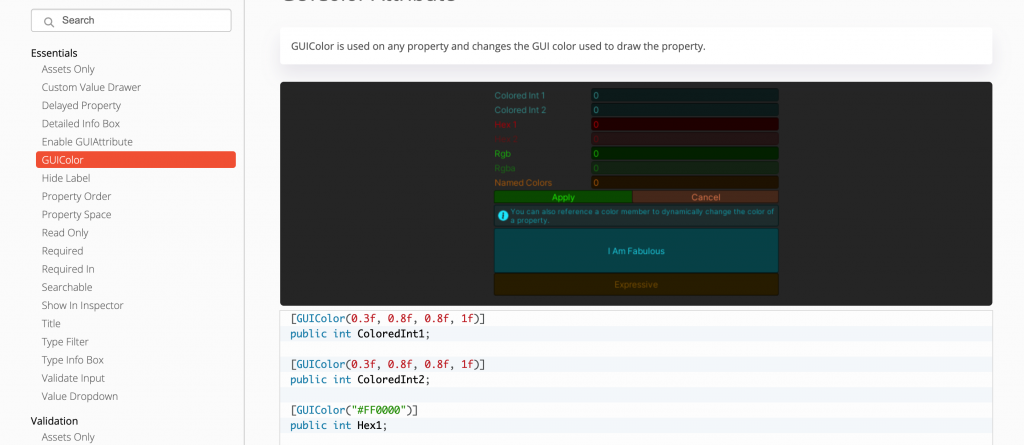This screenshot has height=445, width=1024.
Task: Click the orange Cancel button
Action: click(x=705, y=197)
